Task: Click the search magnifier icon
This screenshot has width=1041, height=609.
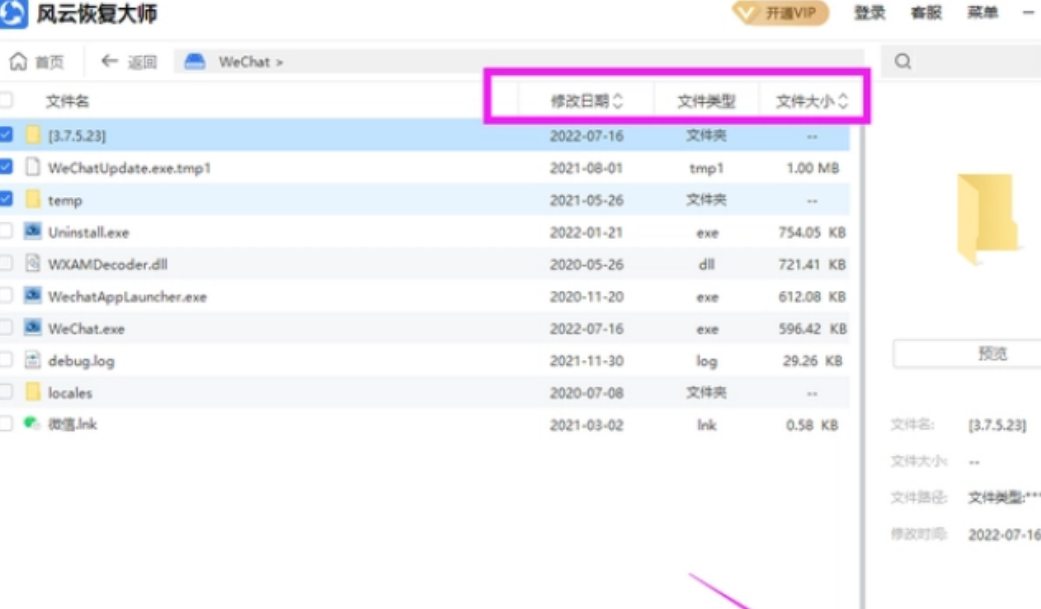Action: pos(903,62)
